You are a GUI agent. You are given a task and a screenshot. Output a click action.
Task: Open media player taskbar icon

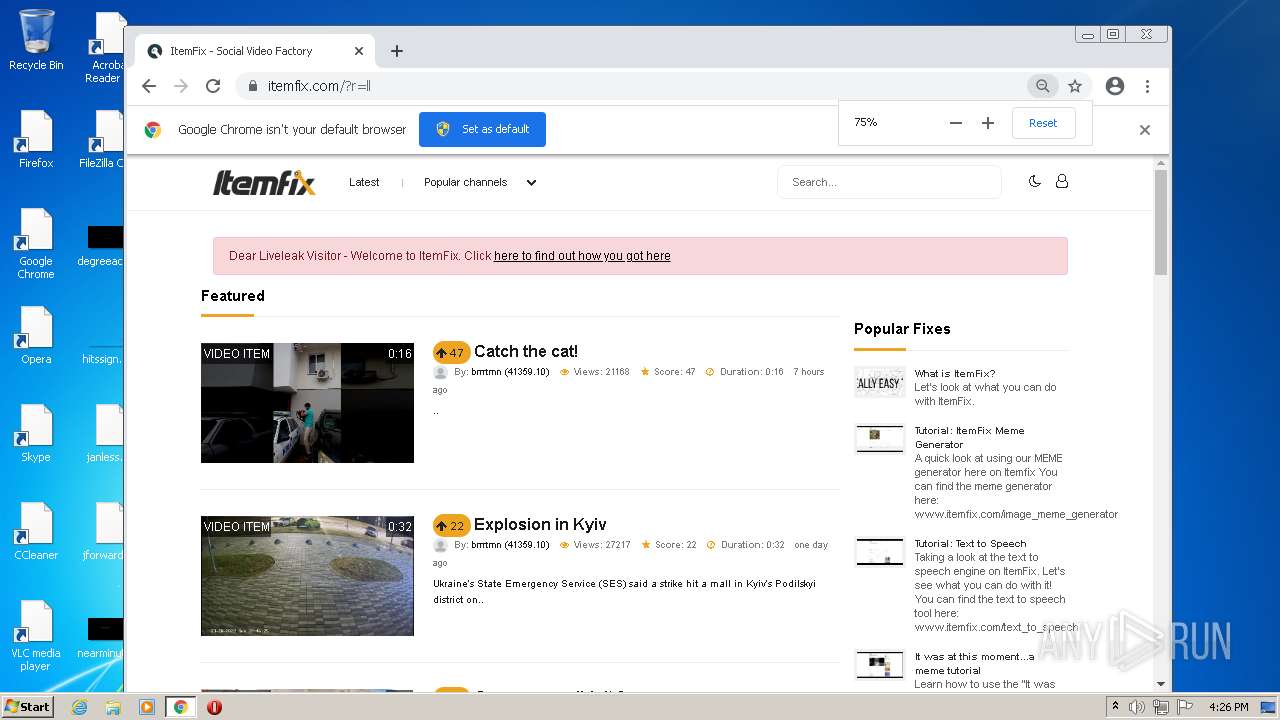(147, 707)
